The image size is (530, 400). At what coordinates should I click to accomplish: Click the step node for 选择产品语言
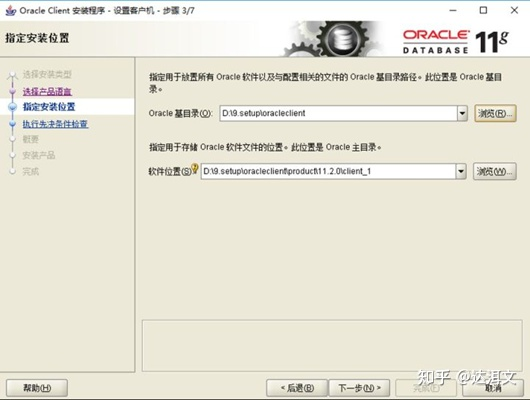pos(13,91)
